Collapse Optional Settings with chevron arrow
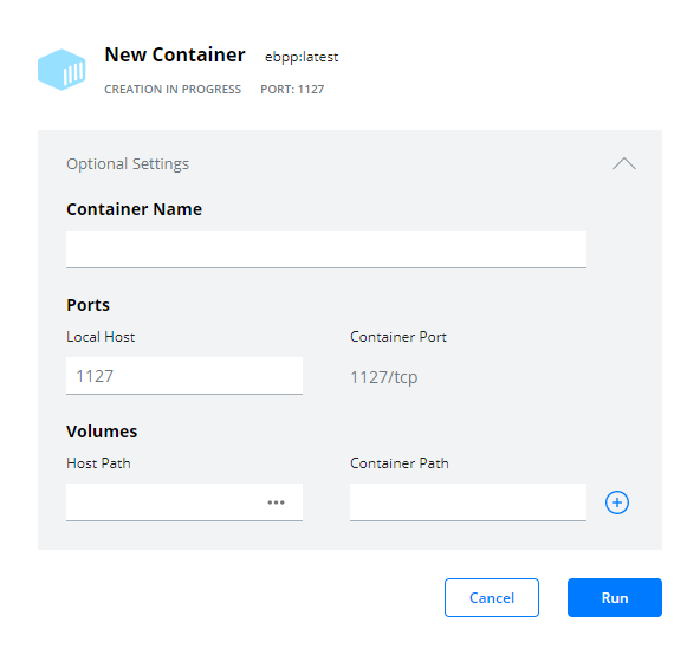This screenshot has height=655, width=700. pos(623,163)
